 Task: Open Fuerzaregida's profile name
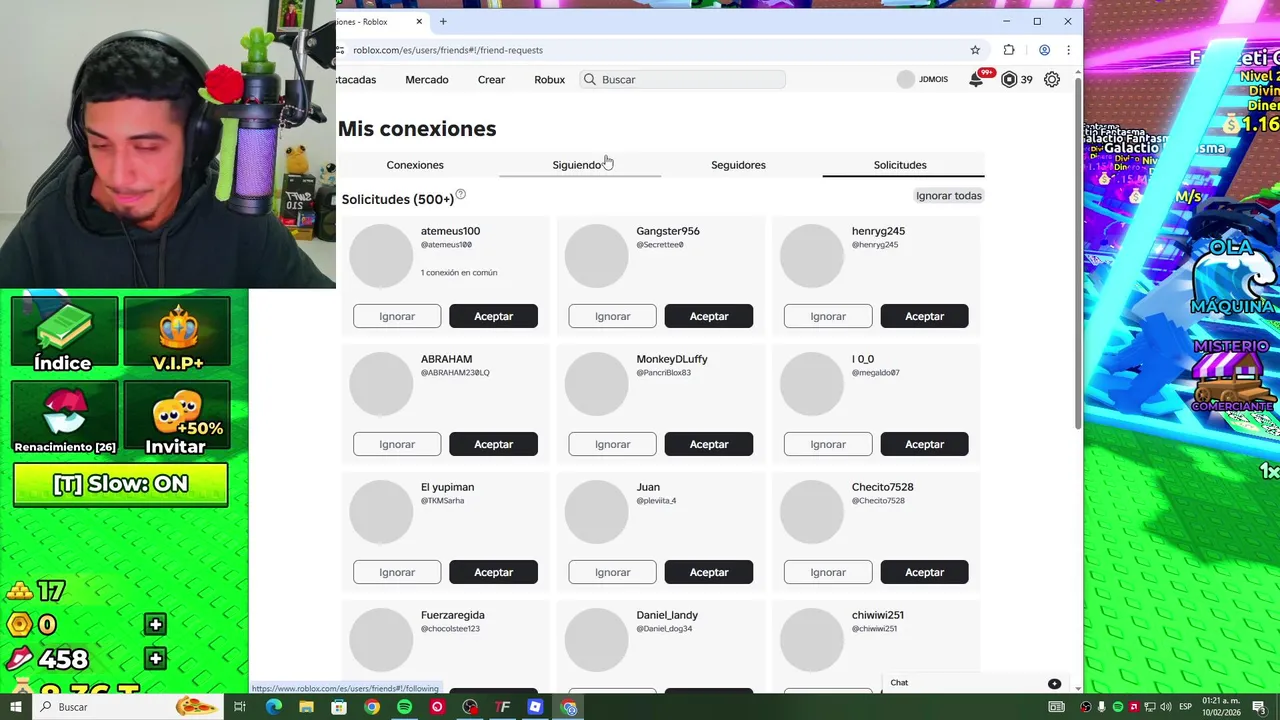pyautogui.click(x=453, y=615)
